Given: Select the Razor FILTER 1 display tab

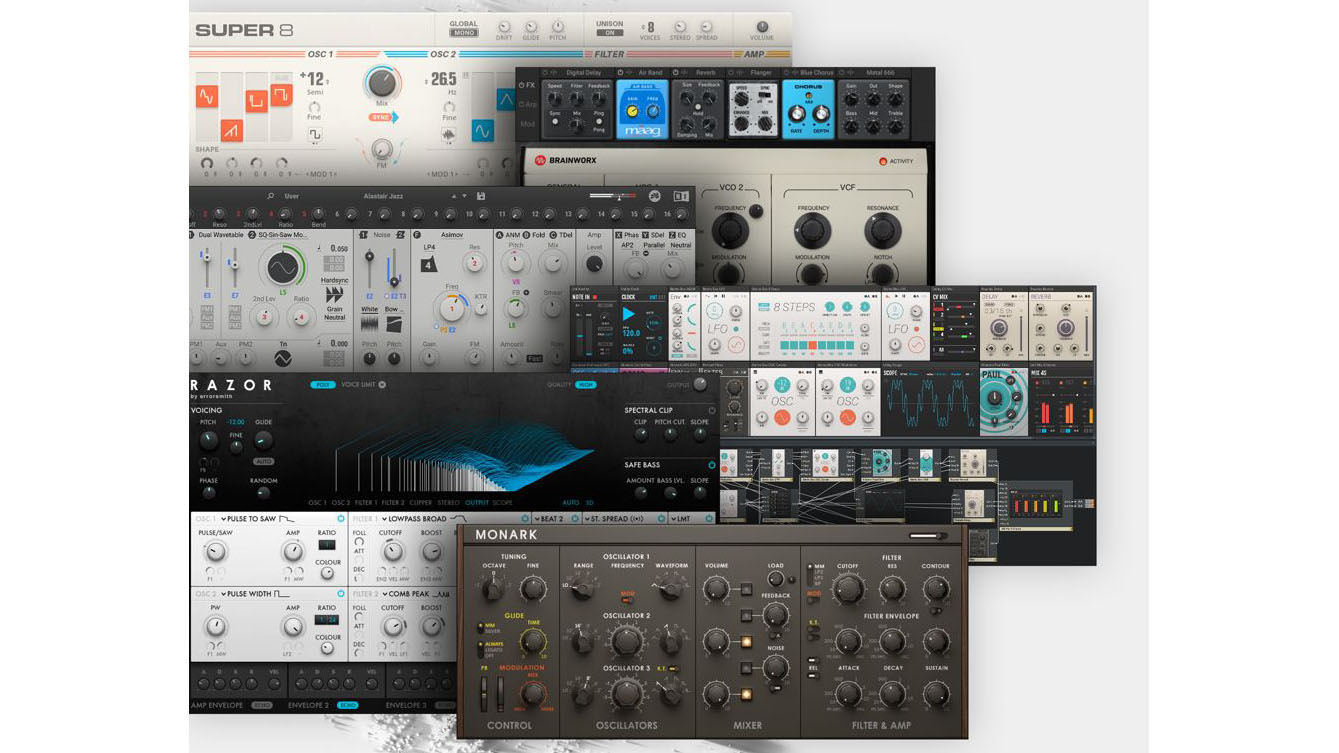Looking at the screenshot, I should coord(366,503).
